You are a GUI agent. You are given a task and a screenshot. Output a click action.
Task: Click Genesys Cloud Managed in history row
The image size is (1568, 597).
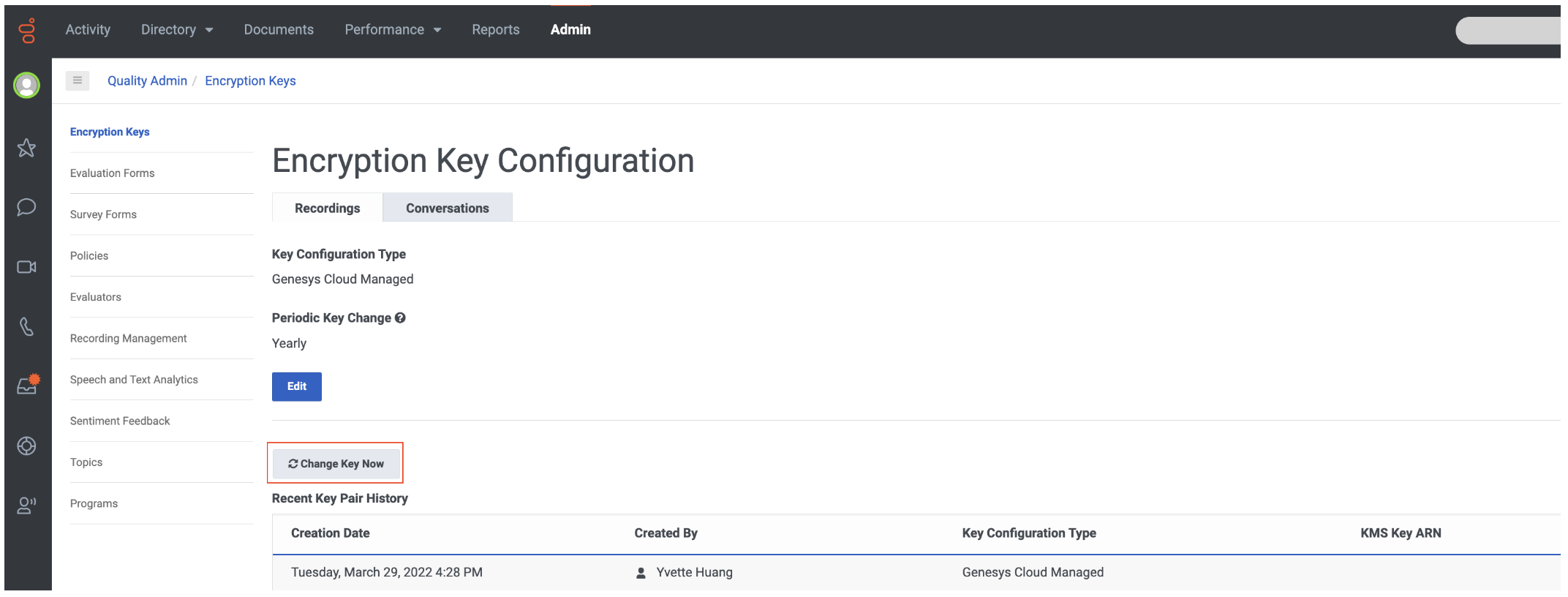click(x=1033, y=573)
